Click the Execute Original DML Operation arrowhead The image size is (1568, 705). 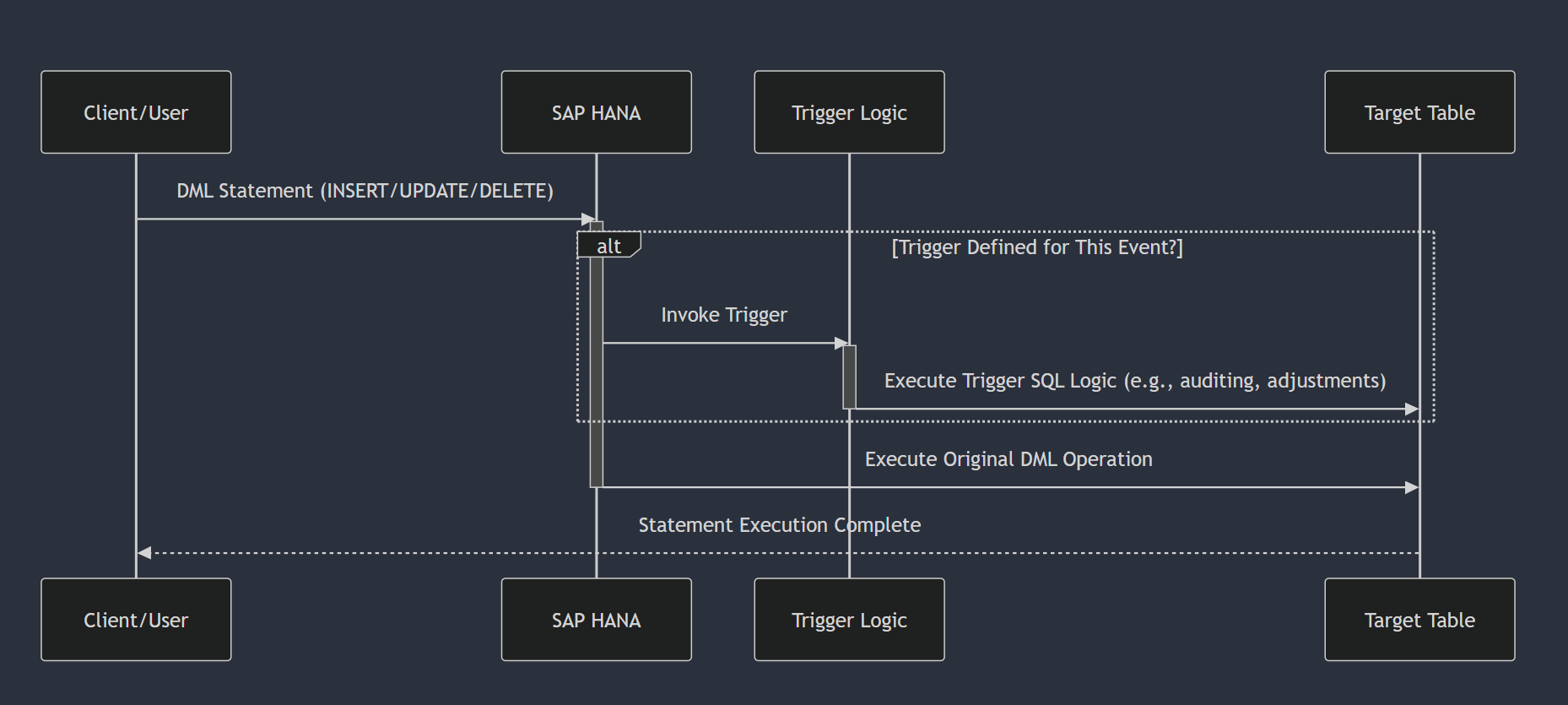[x=1411, y=487]
